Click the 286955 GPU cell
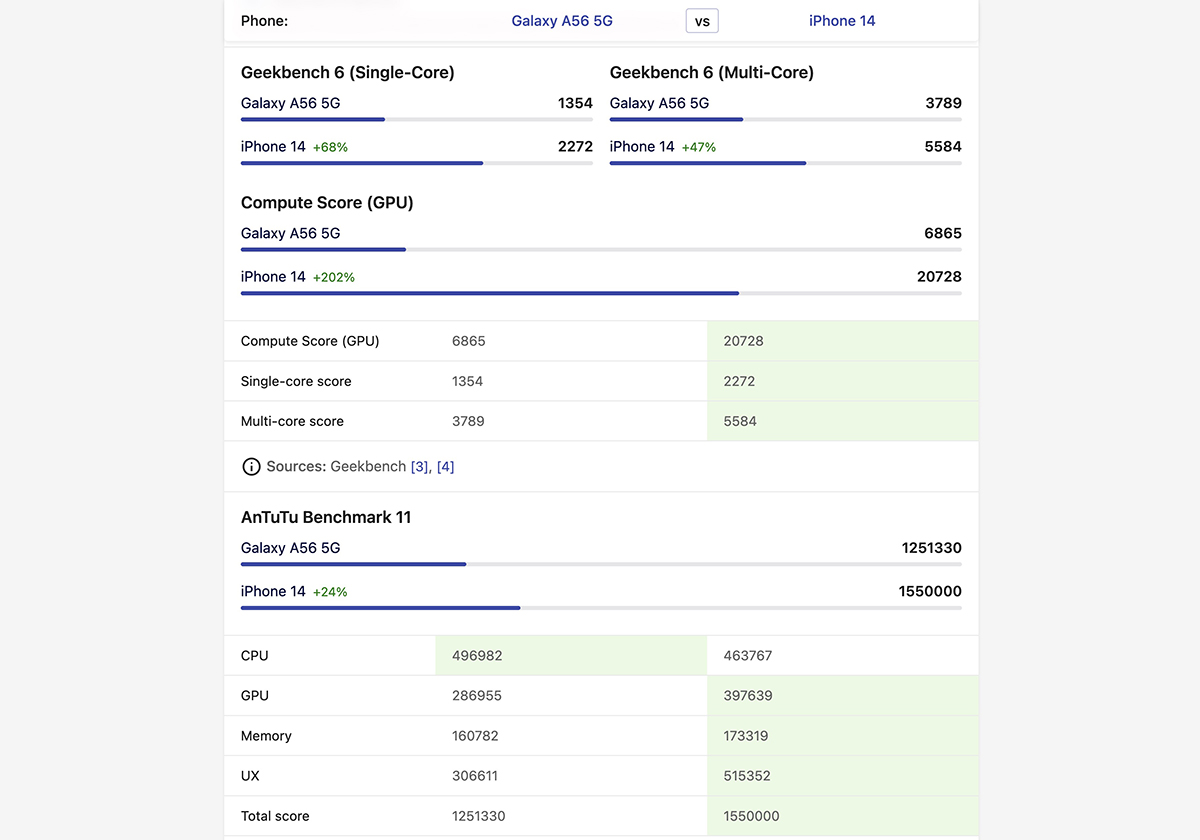The height and width of the screenshot is (840, 1200). pos(571,696)
